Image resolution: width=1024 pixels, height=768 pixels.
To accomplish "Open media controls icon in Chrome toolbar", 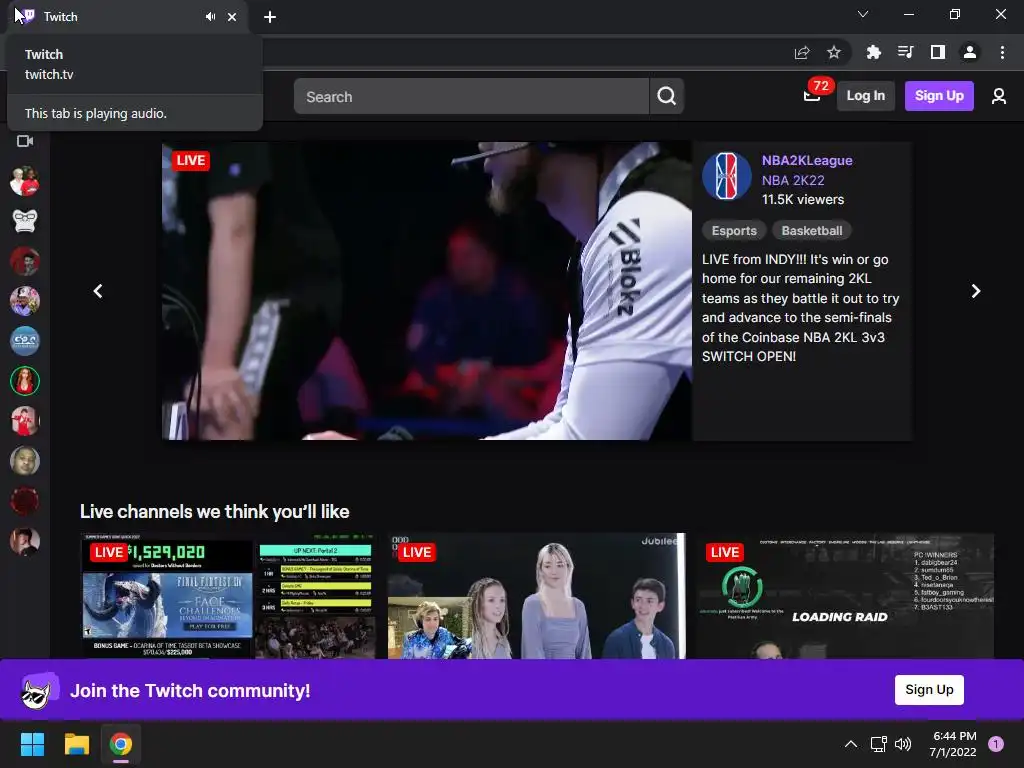I will pos(905,52).
